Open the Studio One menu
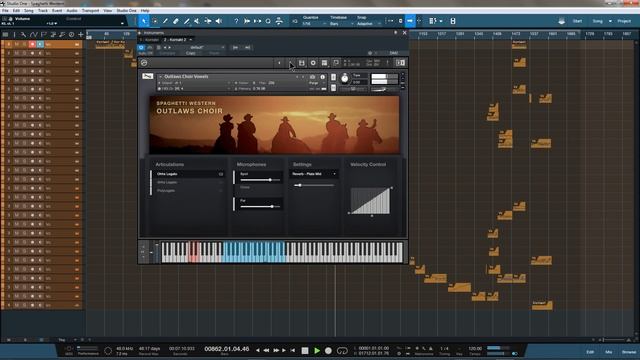This screenshot has width=640, height=360. (x=127, y=11)
